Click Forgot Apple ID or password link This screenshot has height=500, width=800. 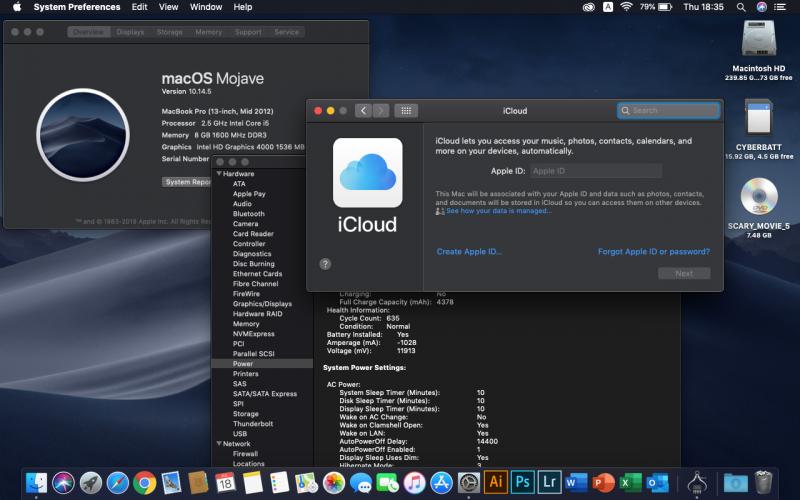tap(653, 252)
